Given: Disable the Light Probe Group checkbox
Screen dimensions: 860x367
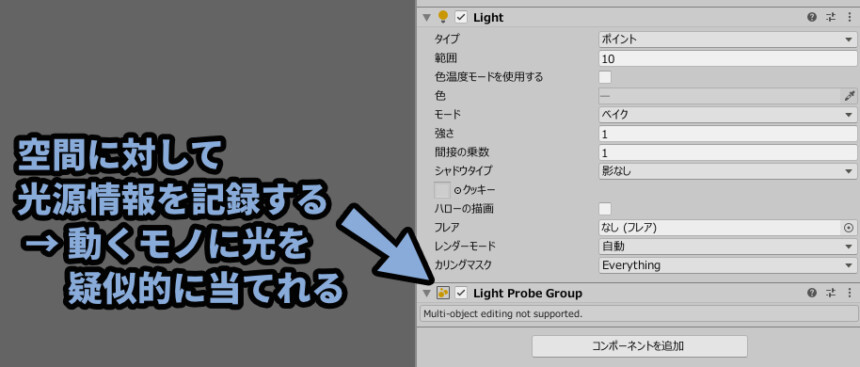Looking at the screenshot, I should [x=461, y=293].
